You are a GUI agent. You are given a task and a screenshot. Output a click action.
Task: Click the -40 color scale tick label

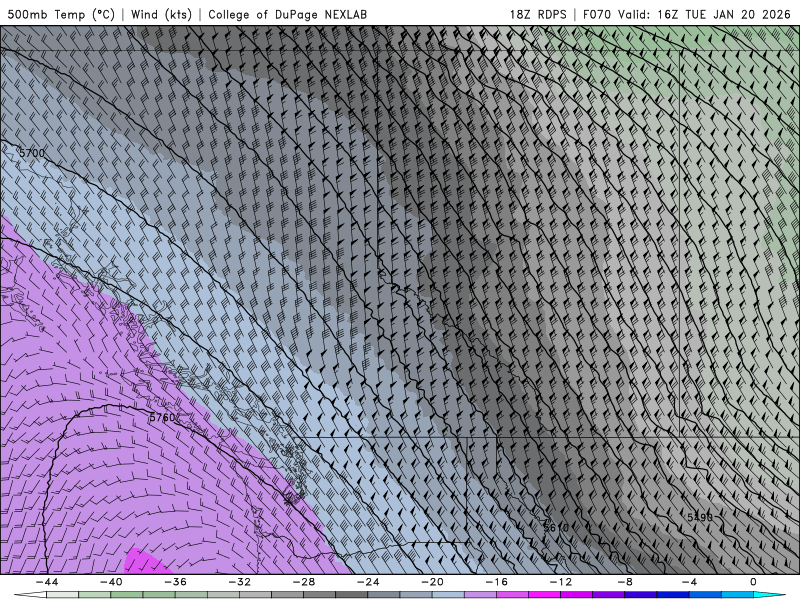pyautogui.click(x=111, y=582)
